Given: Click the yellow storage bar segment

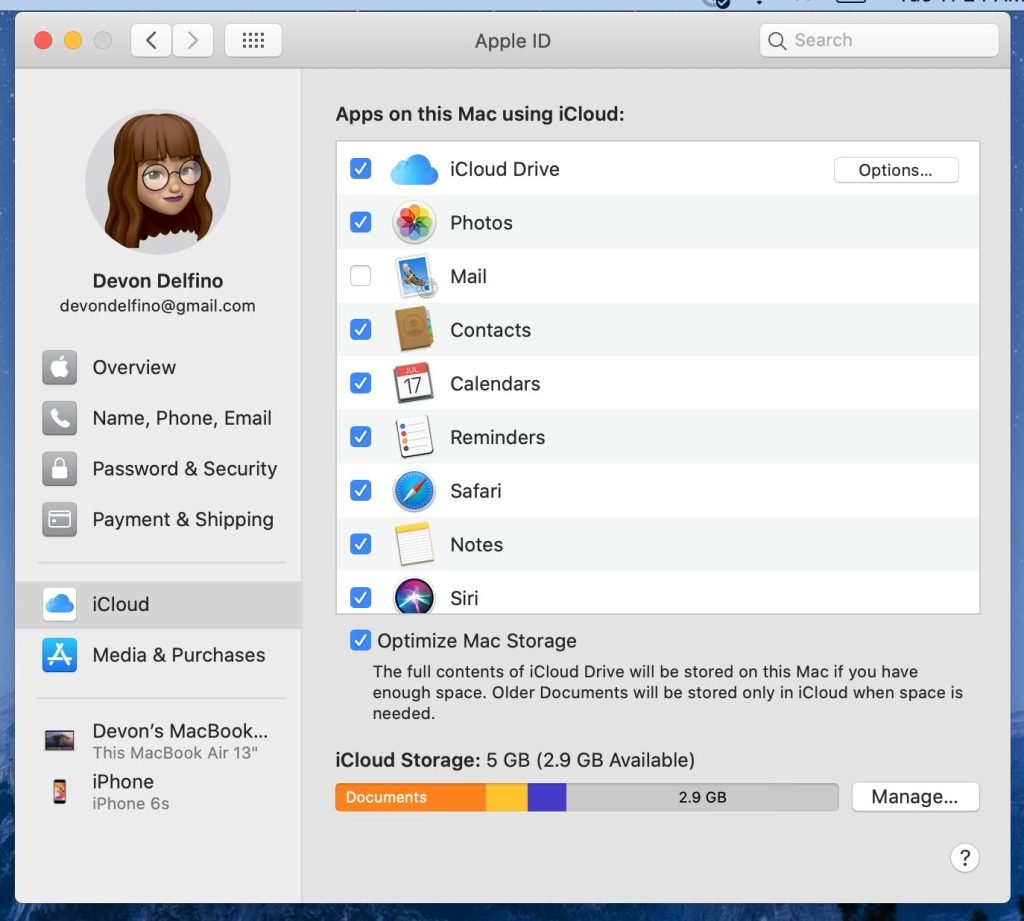Looking at the screenshot, I should tap(507, 797).
